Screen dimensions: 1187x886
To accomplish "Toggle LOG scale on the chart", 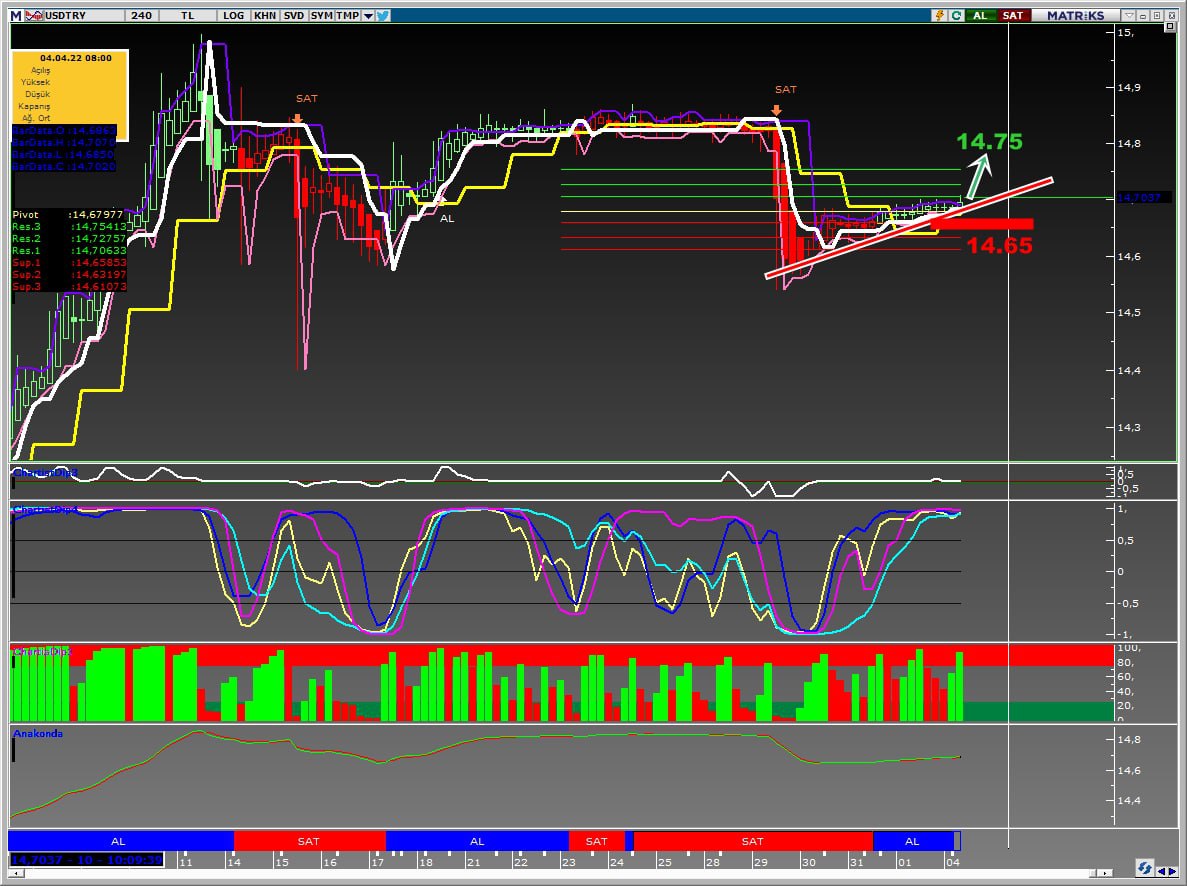I will tap(234, 15).
